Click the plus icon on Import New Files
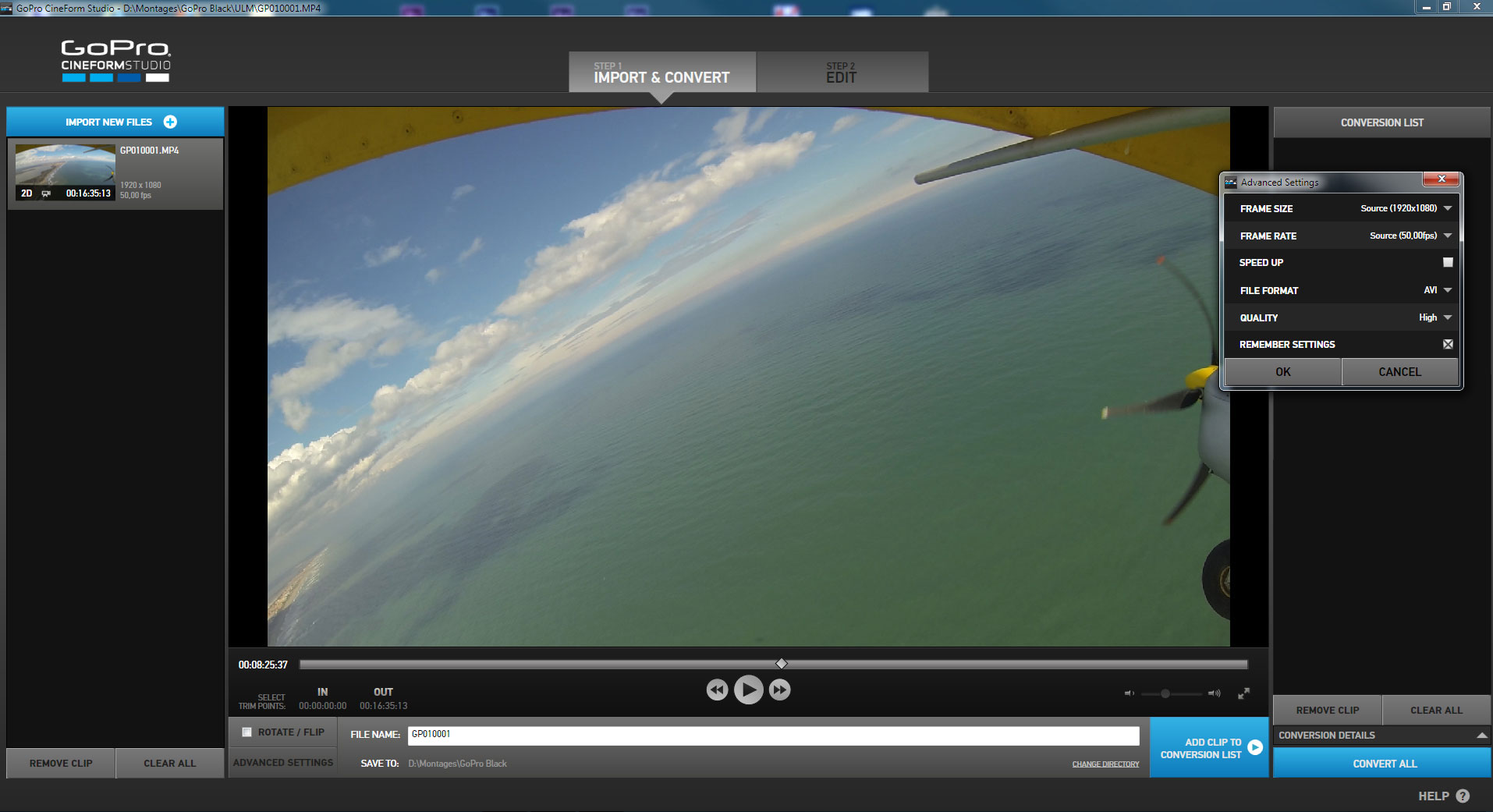Screen dimensions: 1493x812 170,122
